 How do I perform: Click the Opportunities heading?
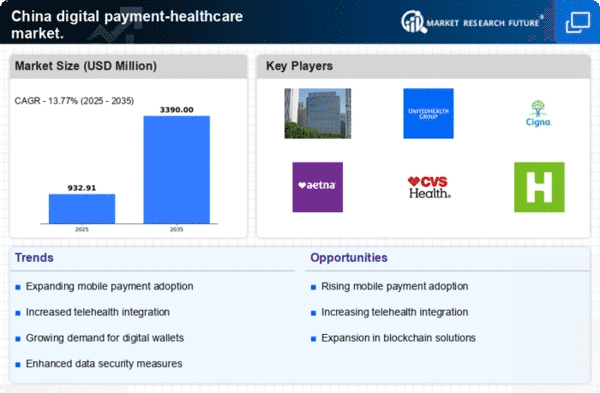coord(349,258)
